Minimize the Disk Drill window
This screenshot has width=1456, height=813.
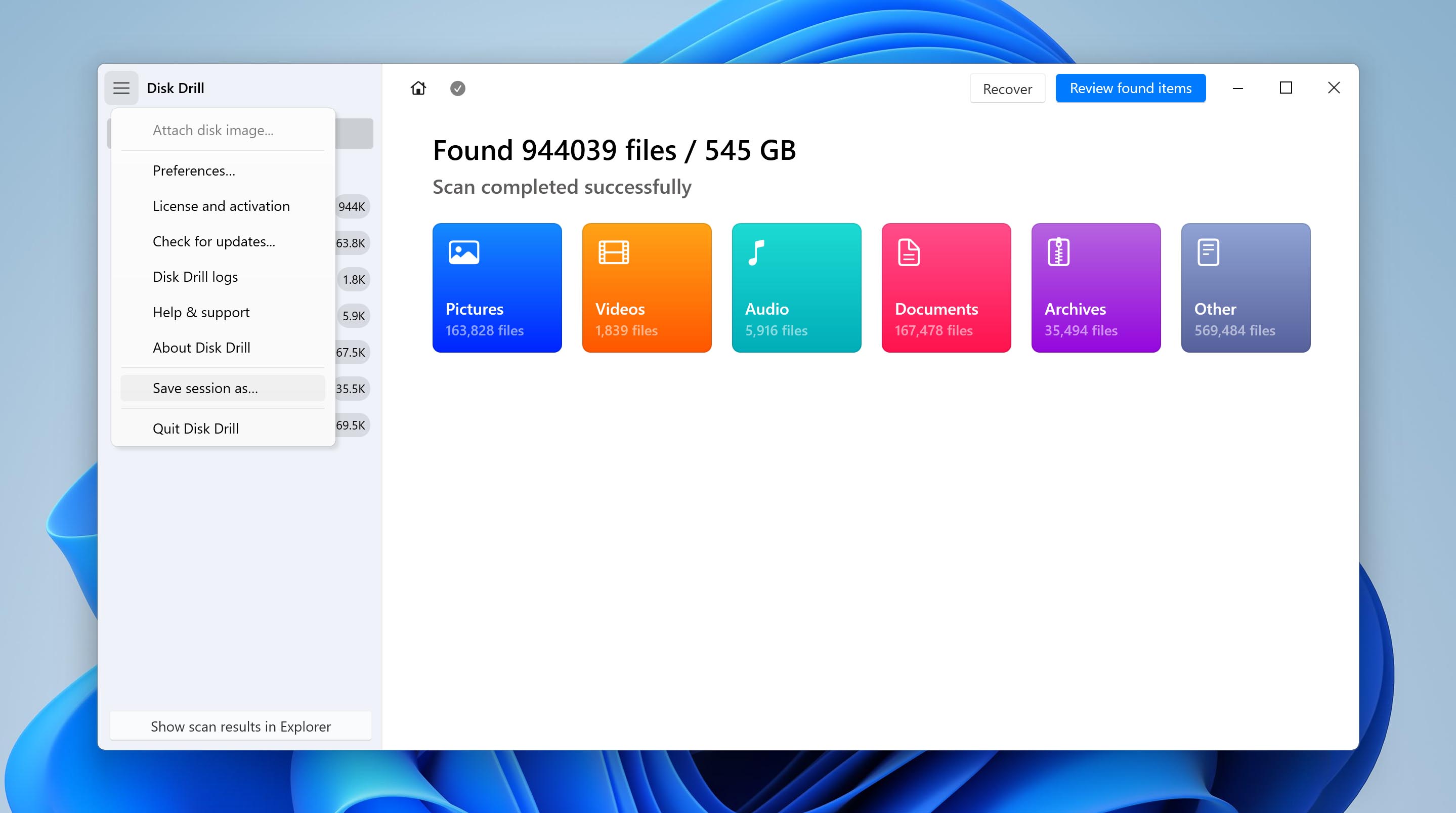click(x=1238, y=88)
